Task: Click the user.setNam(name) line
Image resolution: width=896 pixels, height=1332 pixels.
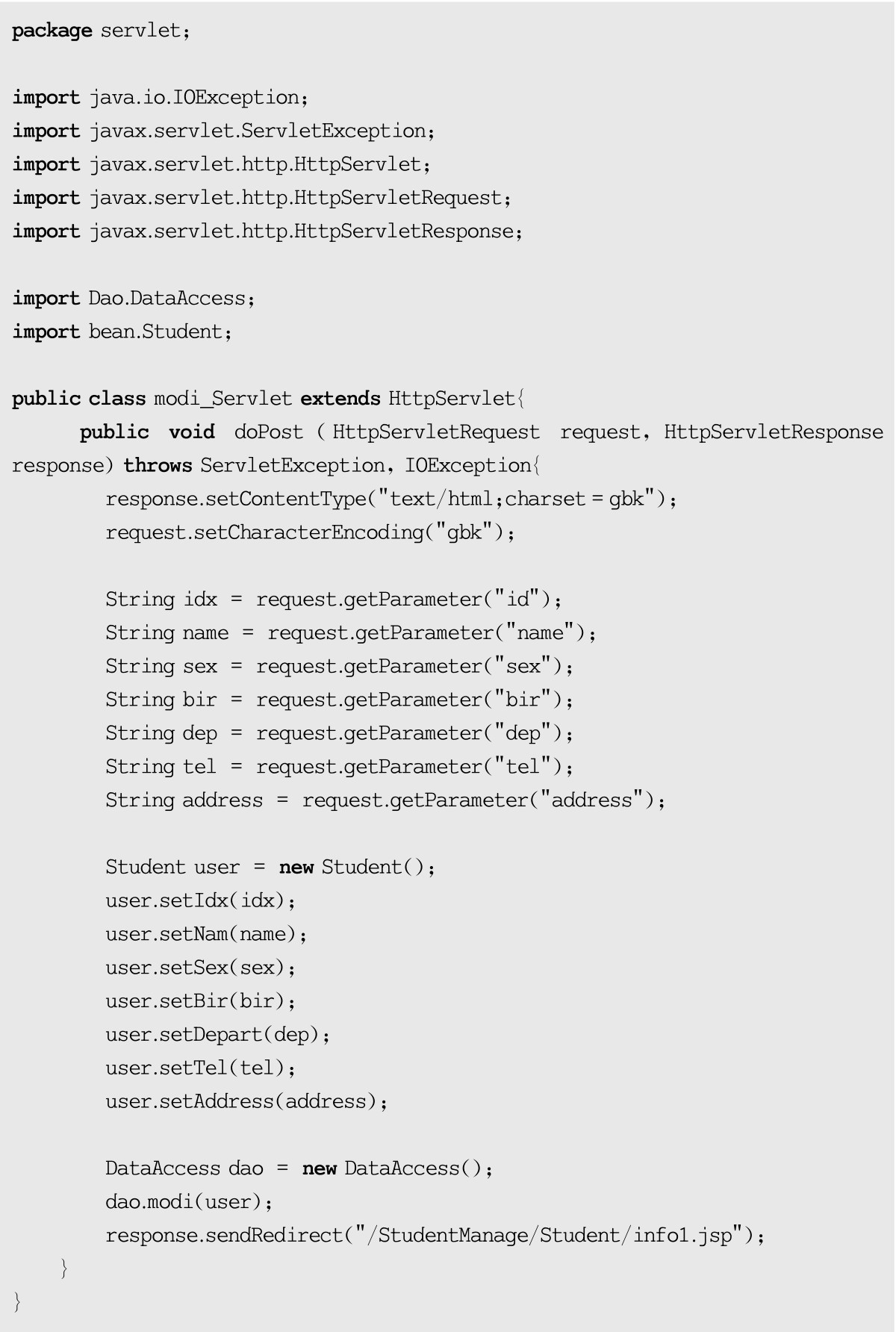Action: [x=206, y=934]
